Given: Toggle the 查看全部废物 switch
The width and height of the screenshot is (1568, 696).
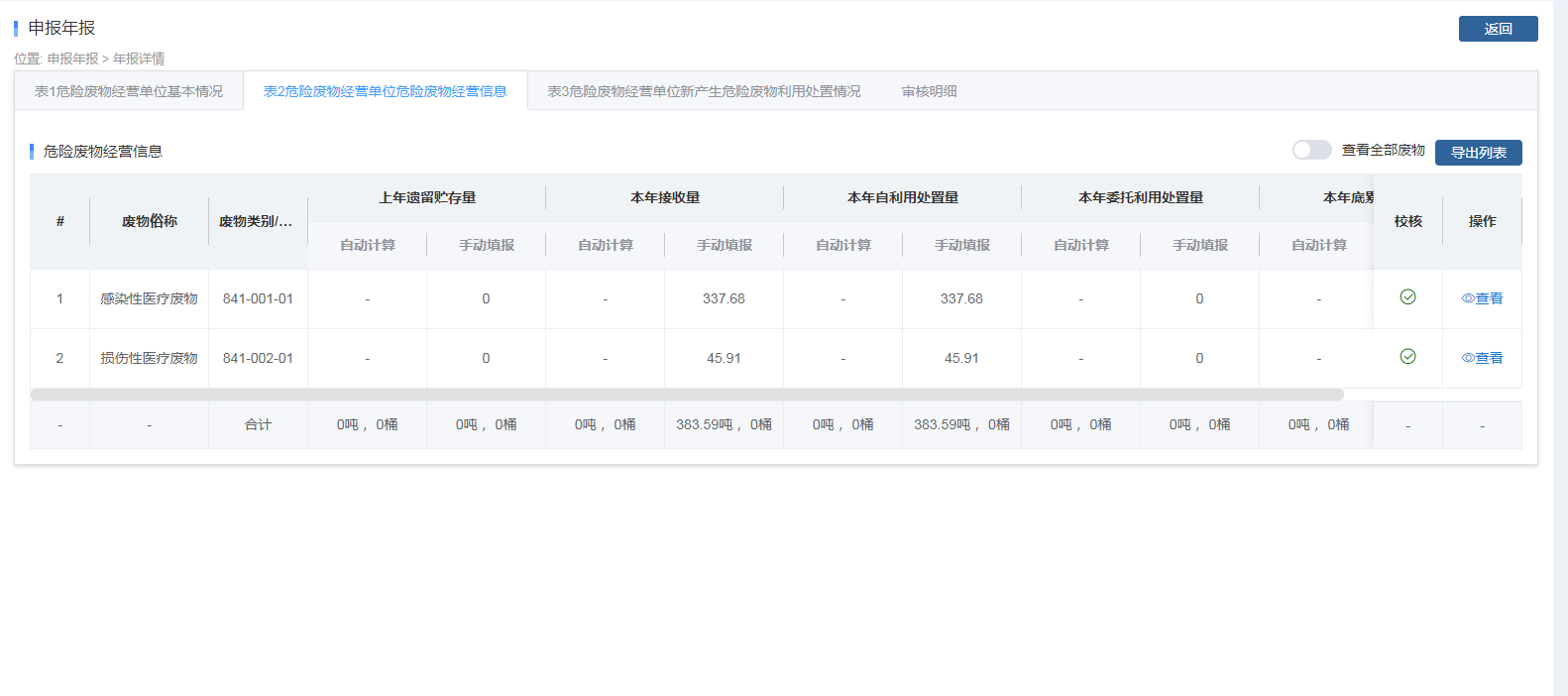Looking at the screenshot, I should pyautogui.click(x=1311, y=150).
